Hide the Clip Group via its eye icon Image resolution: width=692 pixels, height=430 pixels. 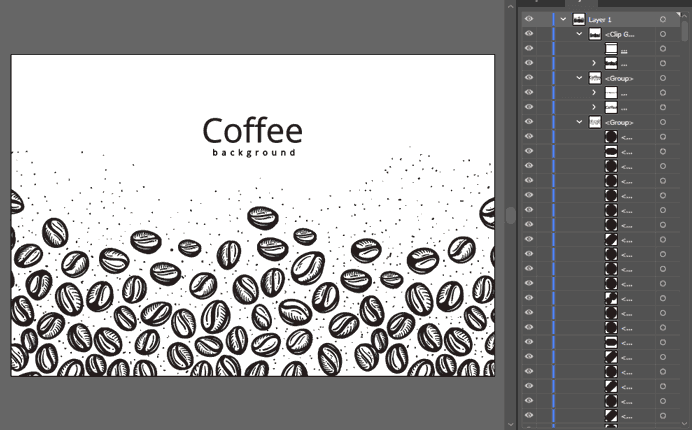pyautogui.click(x=529, y=34)
